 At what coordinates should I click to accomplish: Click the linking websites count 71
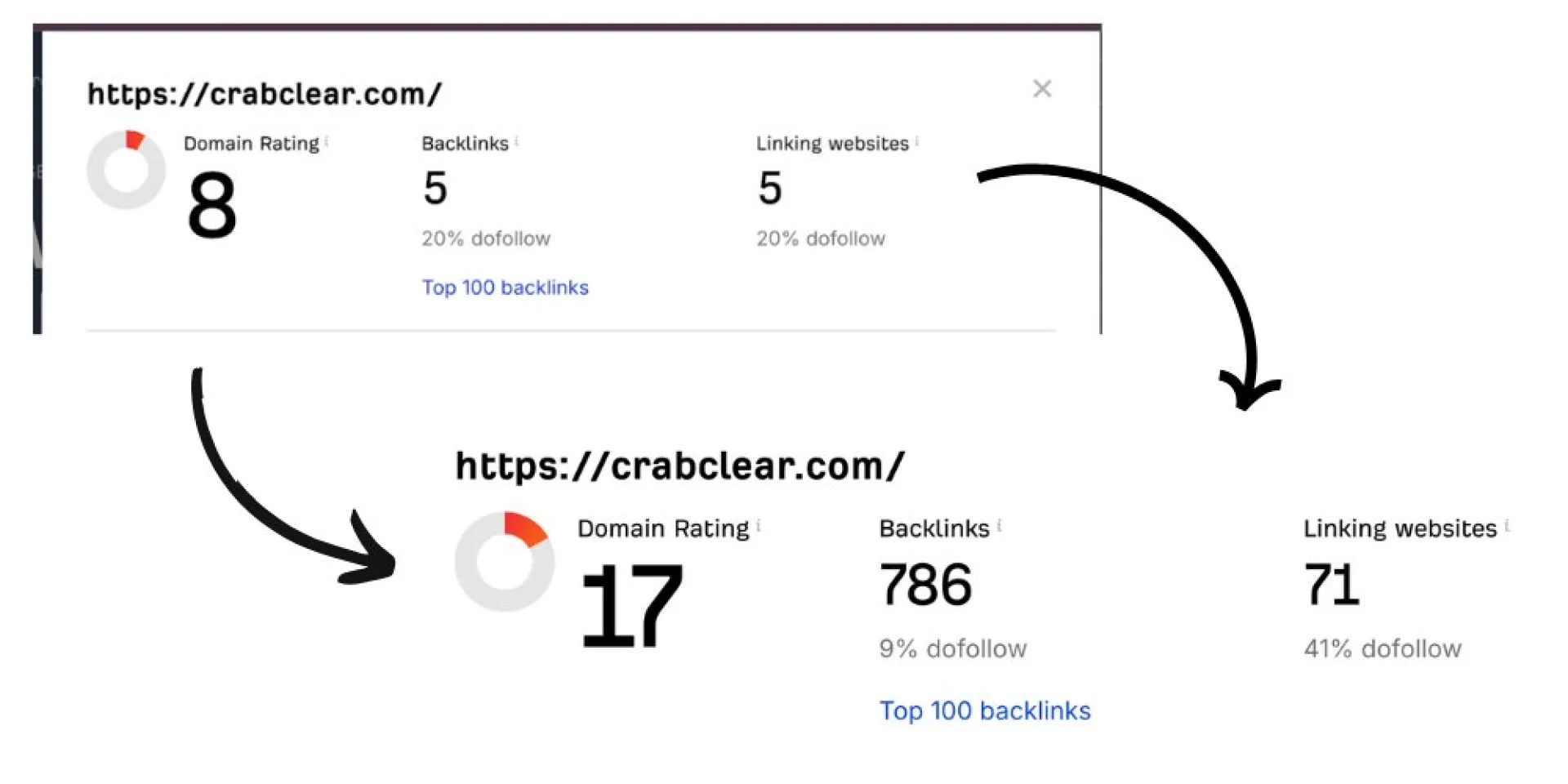[1331, 585]
